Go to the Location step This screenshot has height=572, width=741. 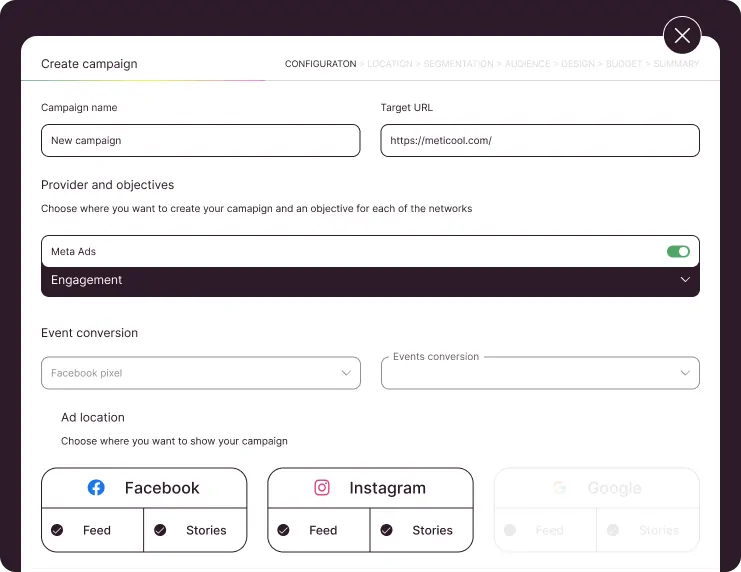[390, 64]
